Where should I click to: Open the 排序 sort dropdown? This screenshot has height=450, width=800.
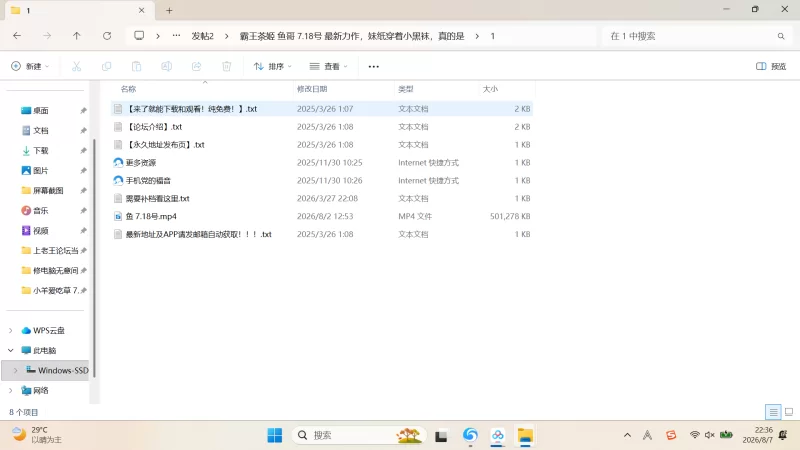[272, 66]
